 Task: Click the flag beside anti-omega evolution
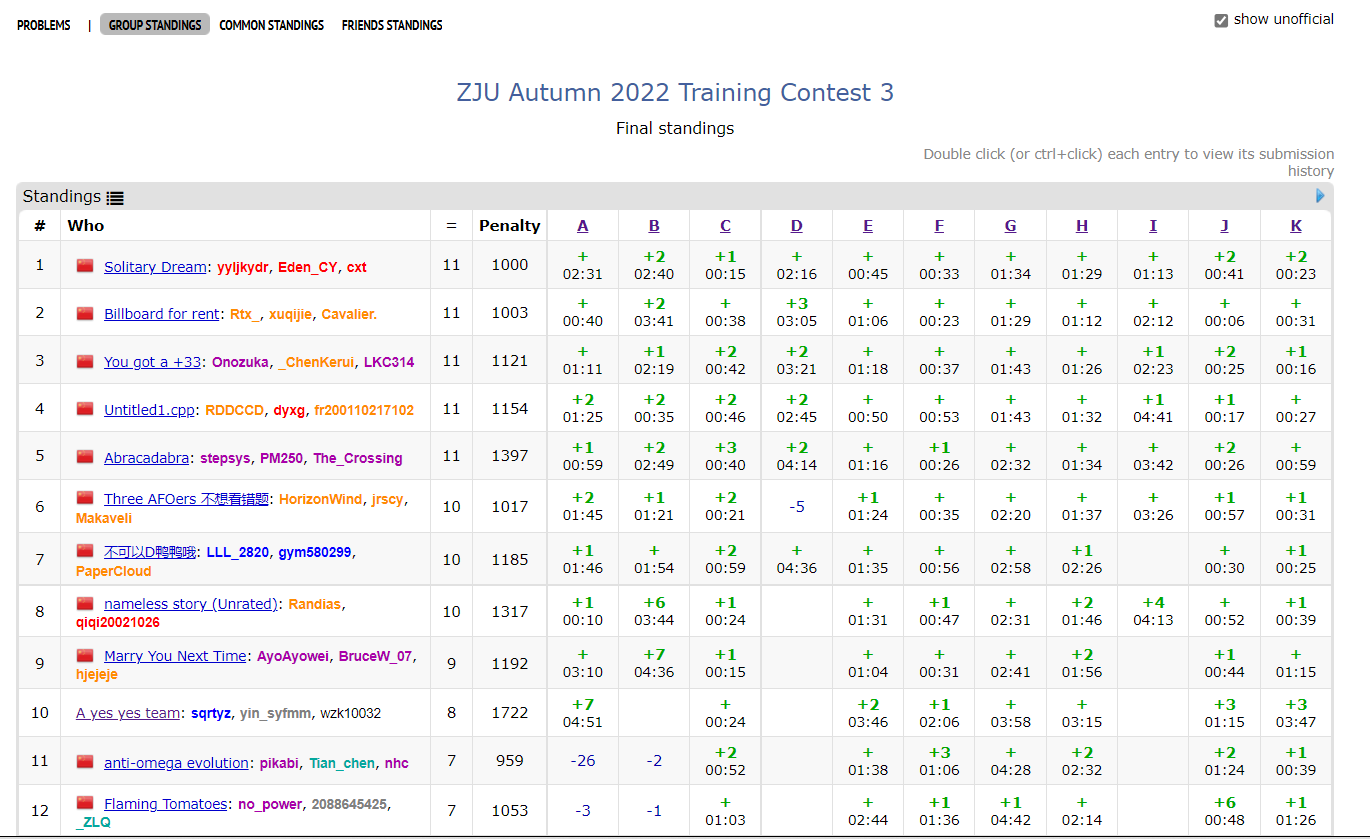coord(85,762)
